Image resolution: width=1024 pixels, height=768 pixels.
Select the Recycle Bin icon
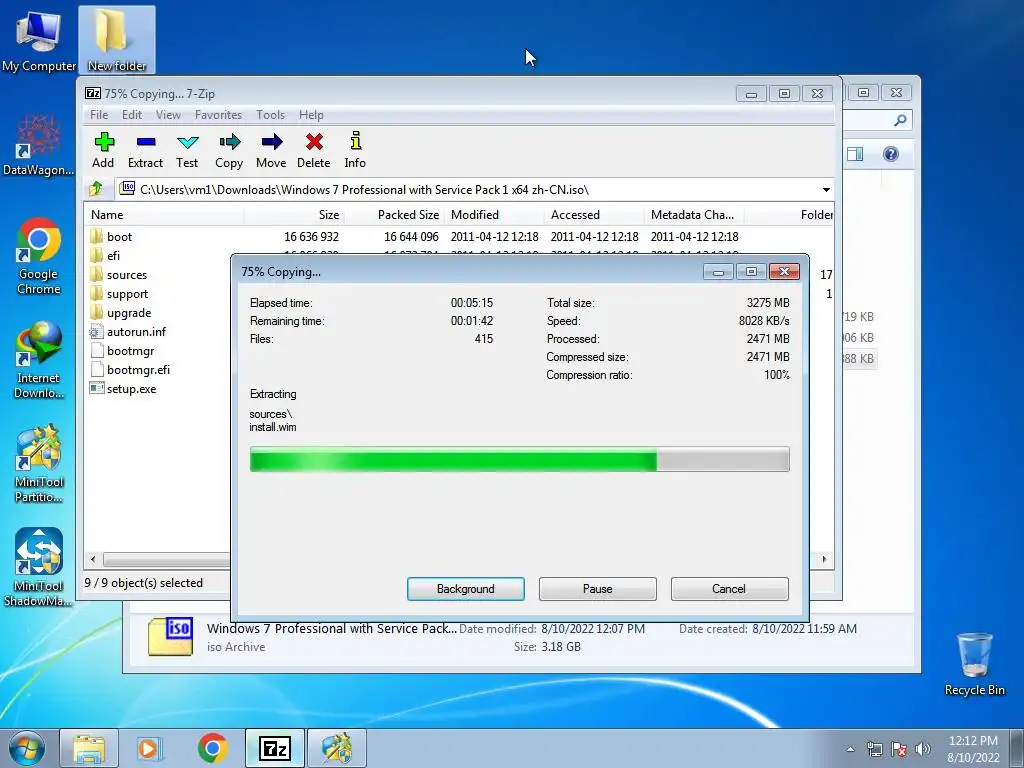[x=974, y=664]
